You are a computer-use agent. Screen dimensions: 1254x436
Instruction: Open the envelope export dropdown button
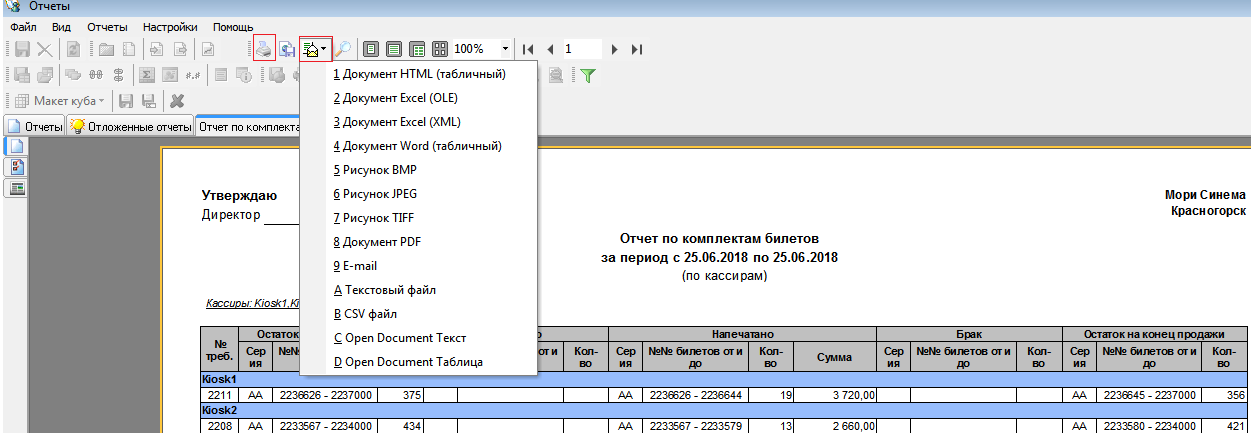[x=316, y=48]
